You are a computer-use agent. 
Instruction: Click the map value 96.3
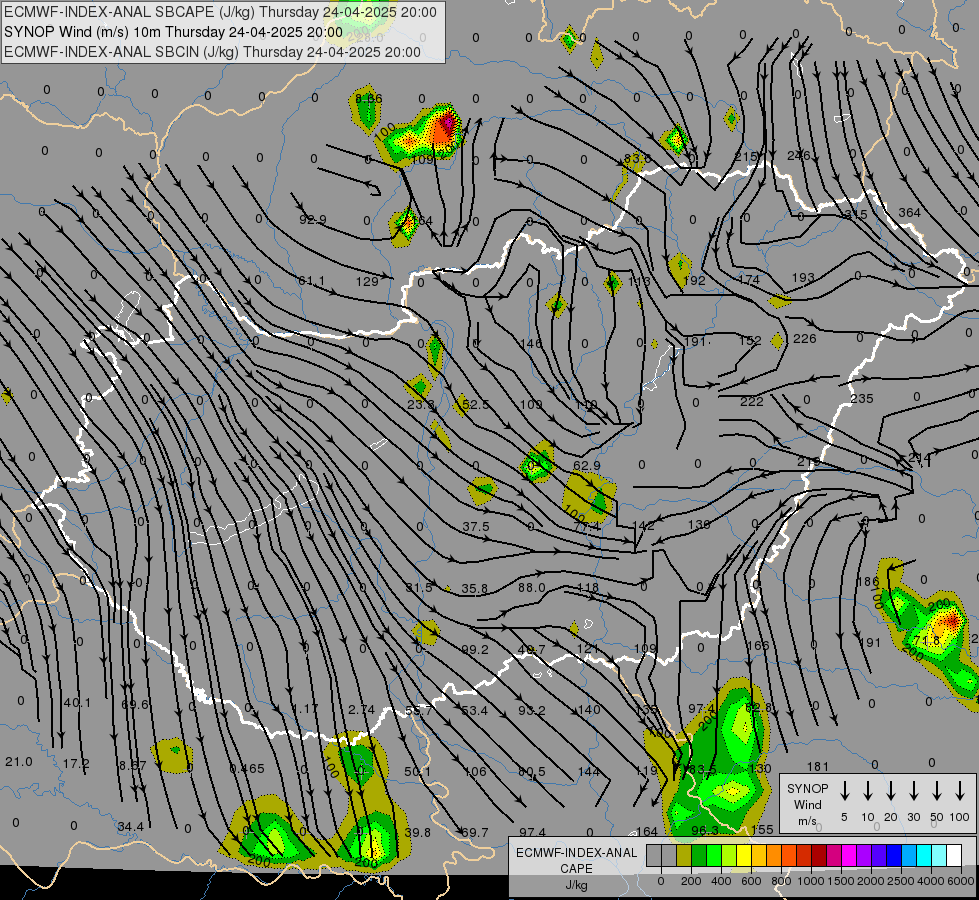705,831
